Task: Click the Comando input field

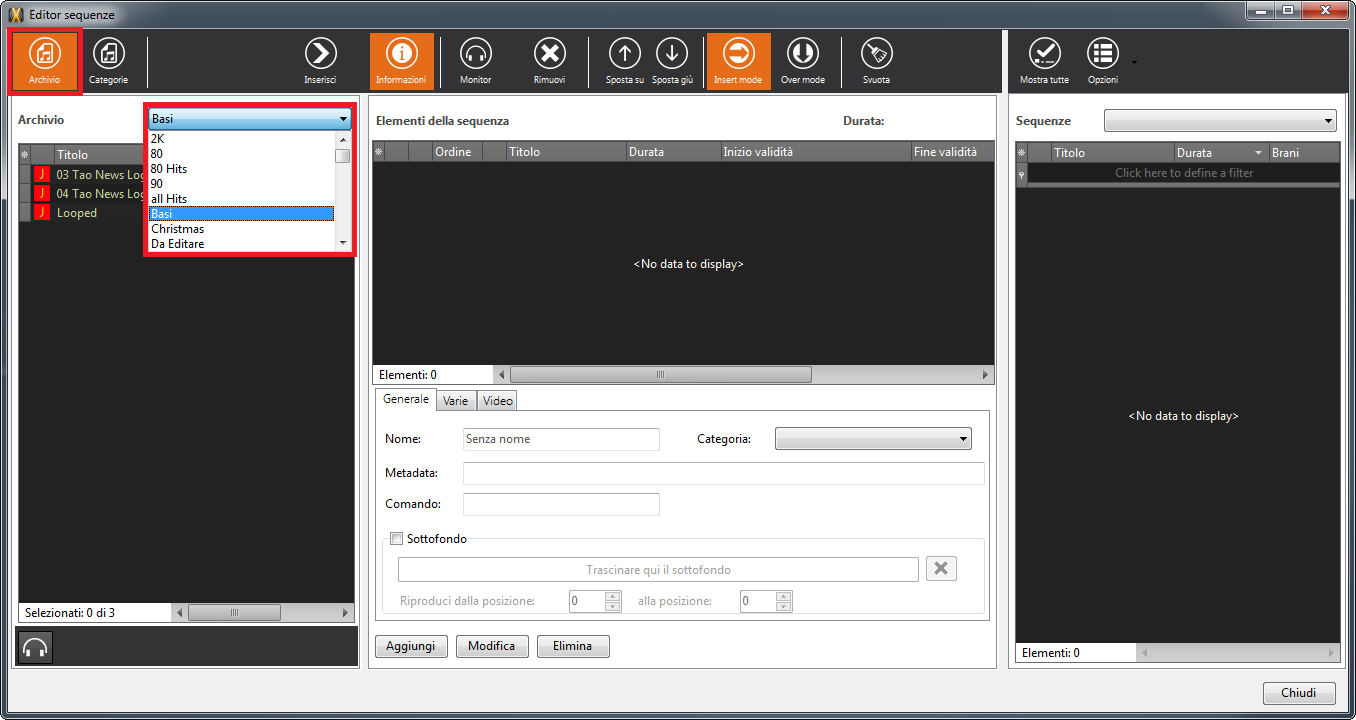Action: (x=561, y=504)
